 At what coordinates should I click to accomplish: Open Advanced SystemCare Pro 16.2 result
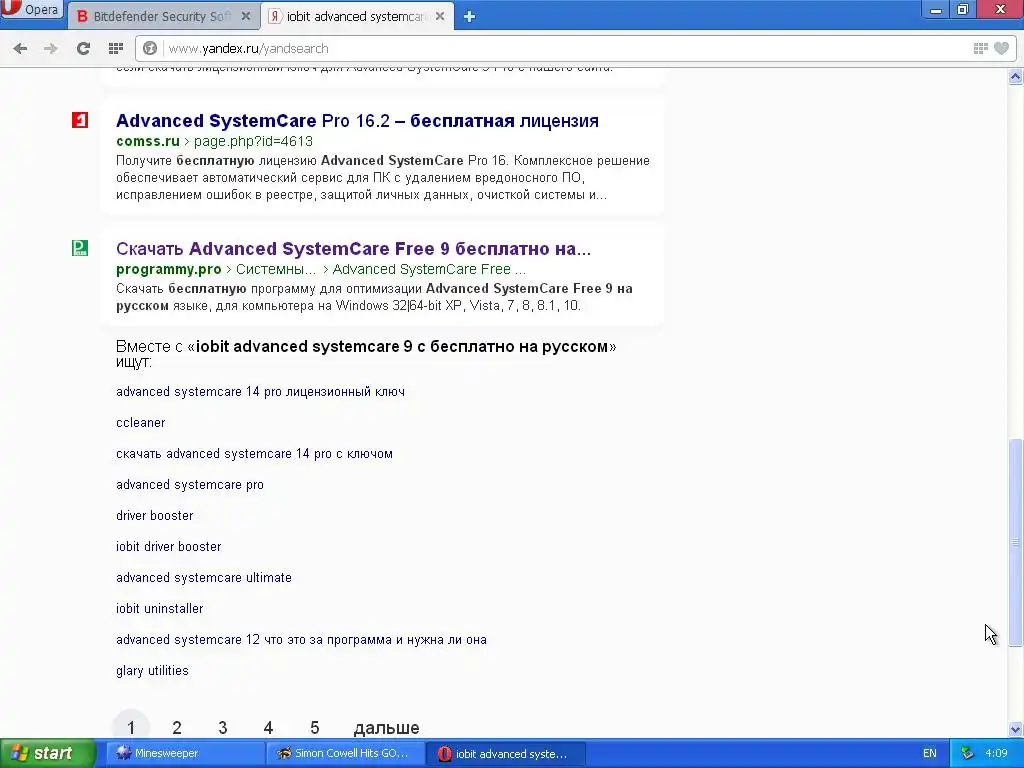pyautogui.click(x=357, y=121)
